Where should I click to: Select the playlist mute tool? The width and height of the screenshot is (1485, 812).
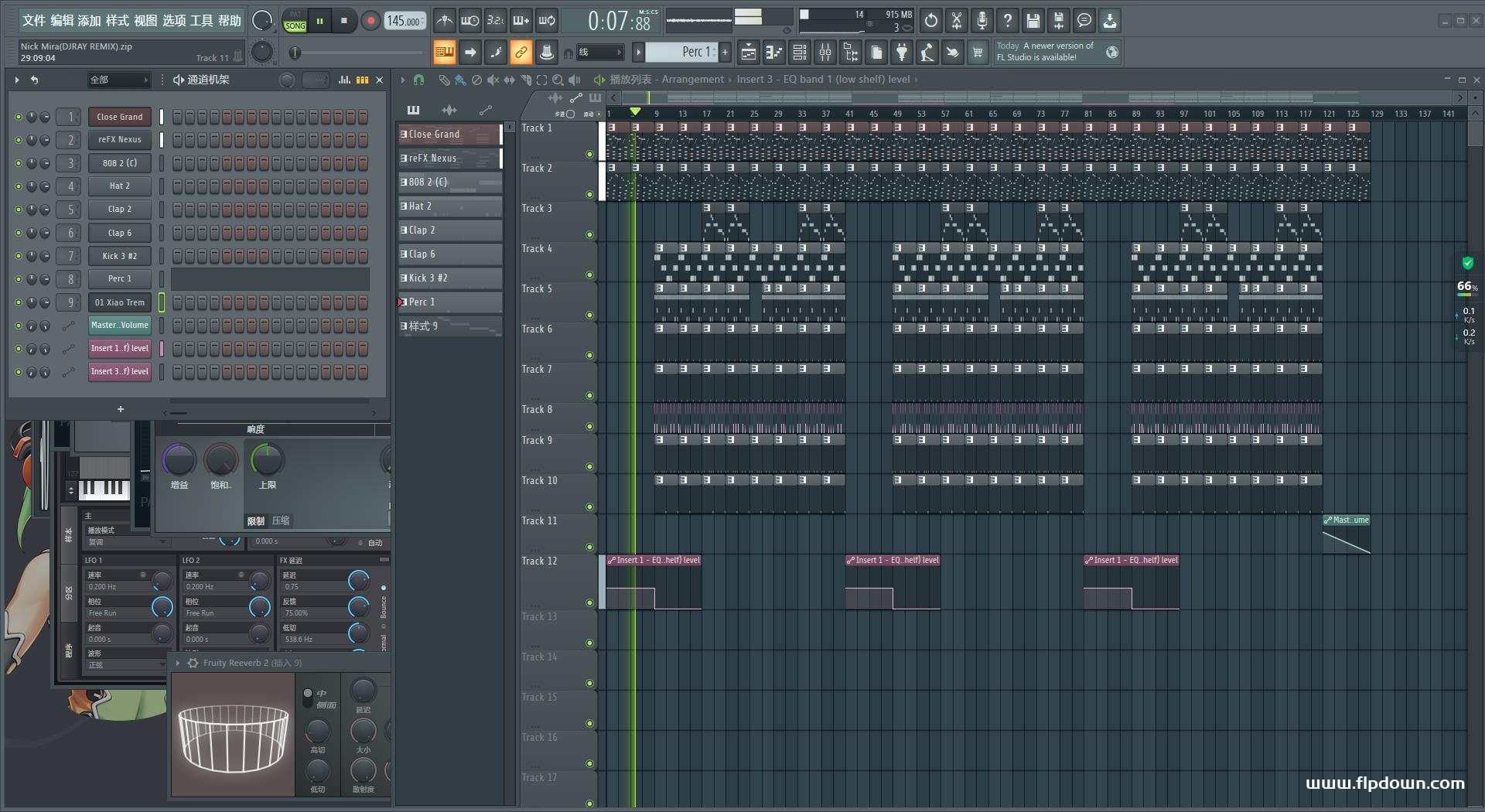point(493,80)
